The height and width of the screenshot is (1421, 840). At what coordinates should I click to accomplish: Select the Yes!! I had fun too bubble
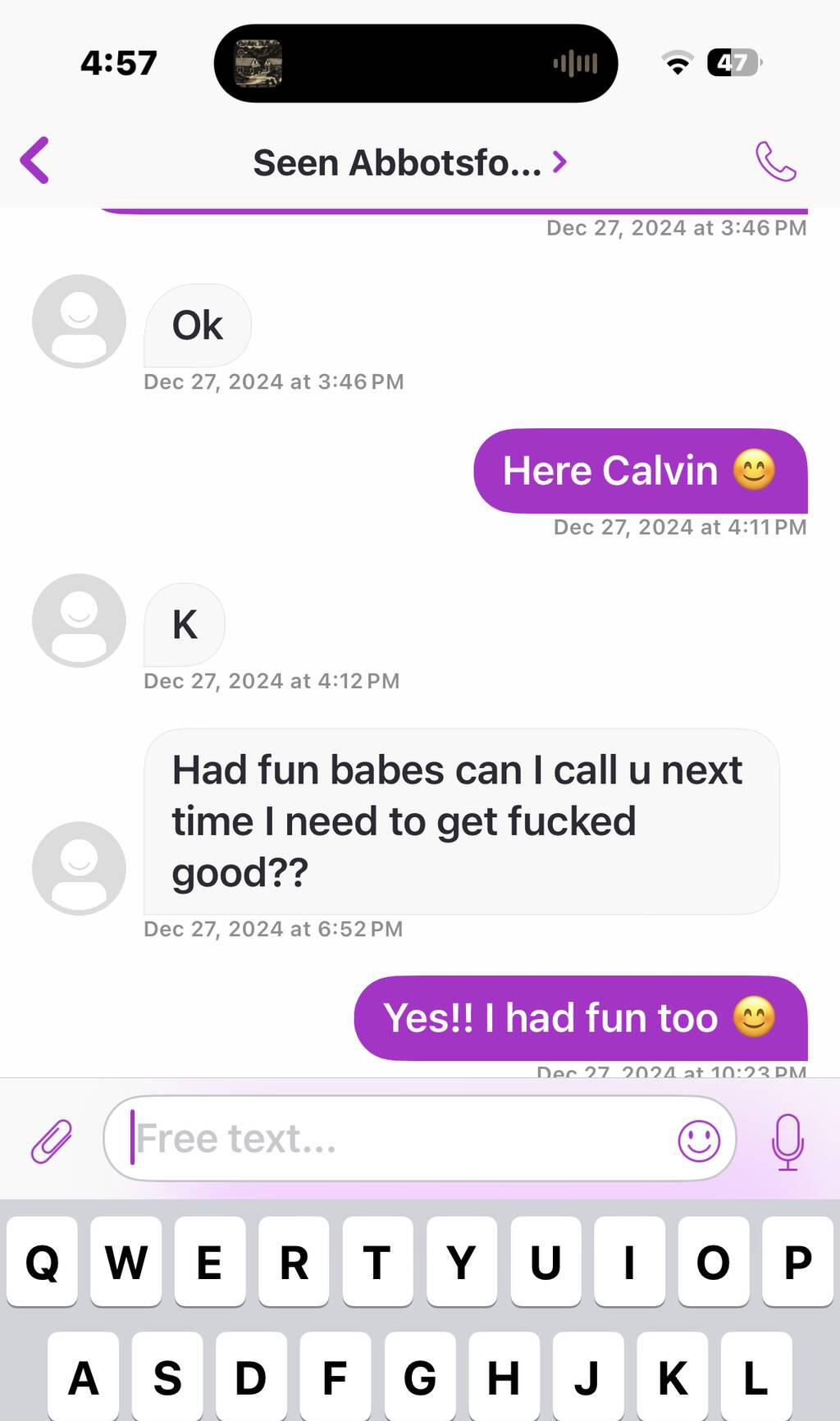tap(581, 1018)
